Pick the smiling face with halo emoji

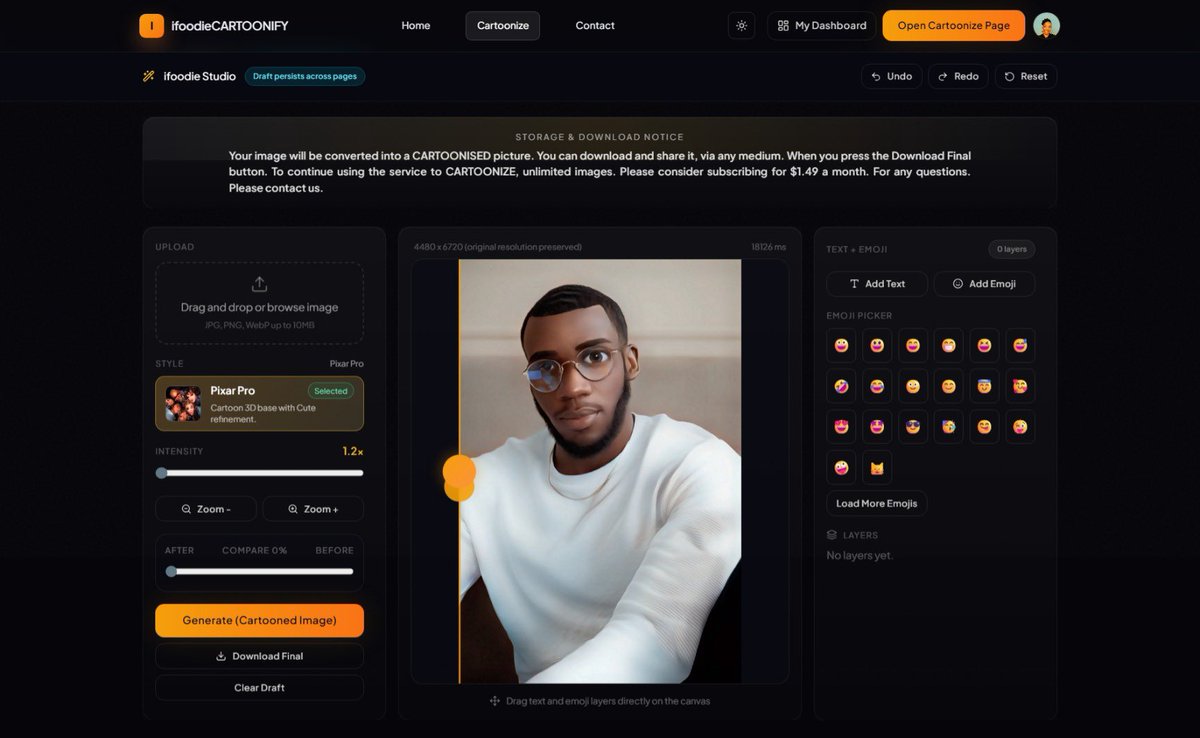[984, 386]
